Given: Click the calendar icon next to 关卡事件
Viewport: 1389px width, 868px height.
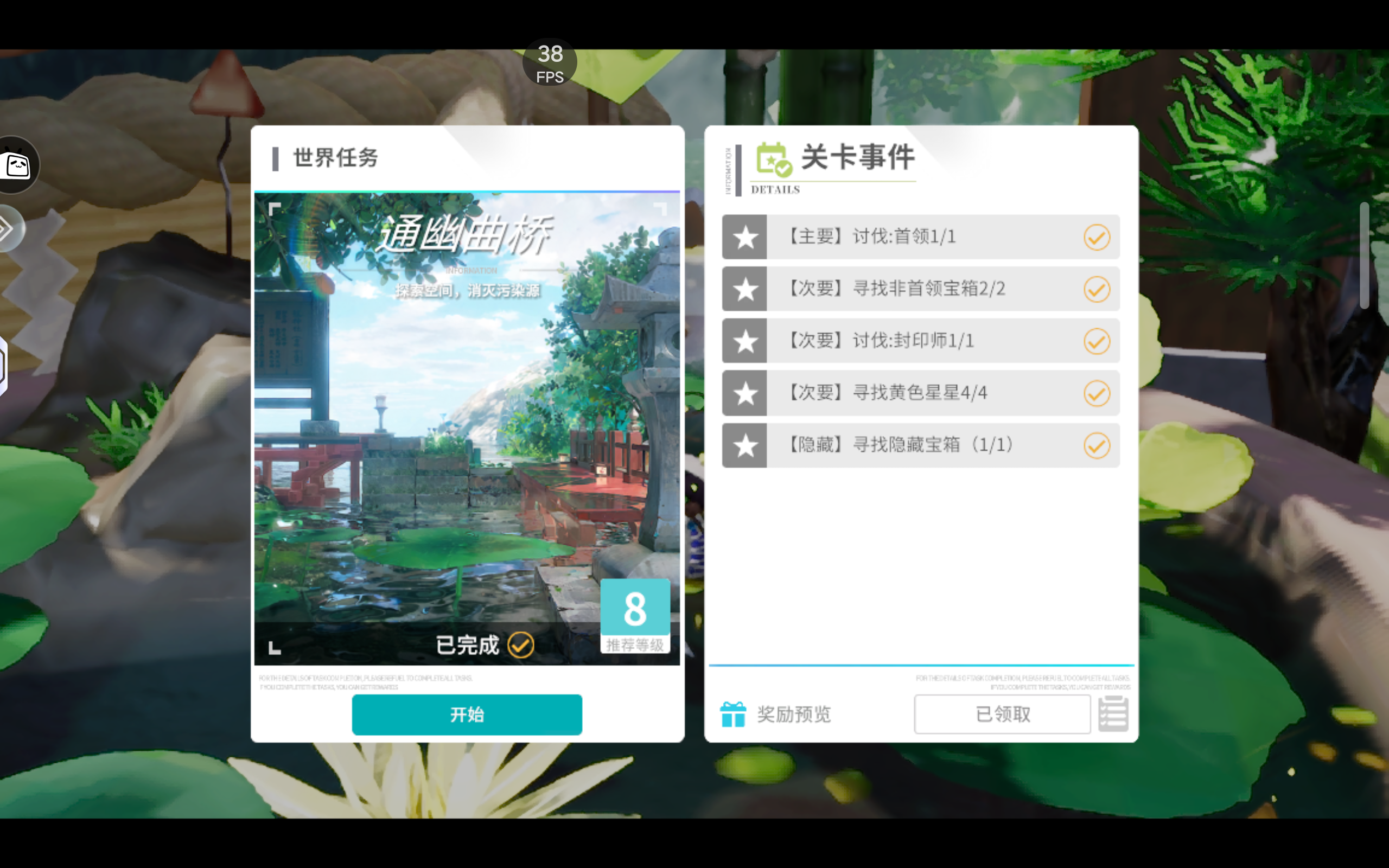Looking at the screenshot, I should pyautogui.click(x=773, y=159).
